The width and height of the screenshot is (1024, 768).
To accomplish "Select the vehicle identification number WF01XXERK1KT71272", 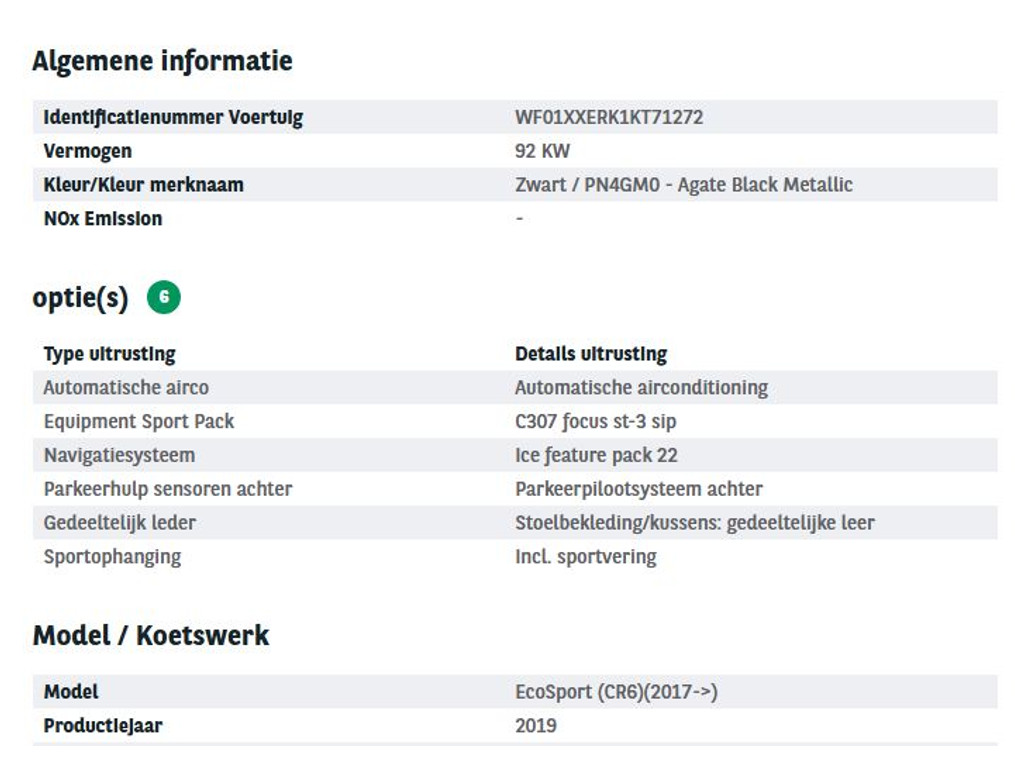I will point(608,117).
